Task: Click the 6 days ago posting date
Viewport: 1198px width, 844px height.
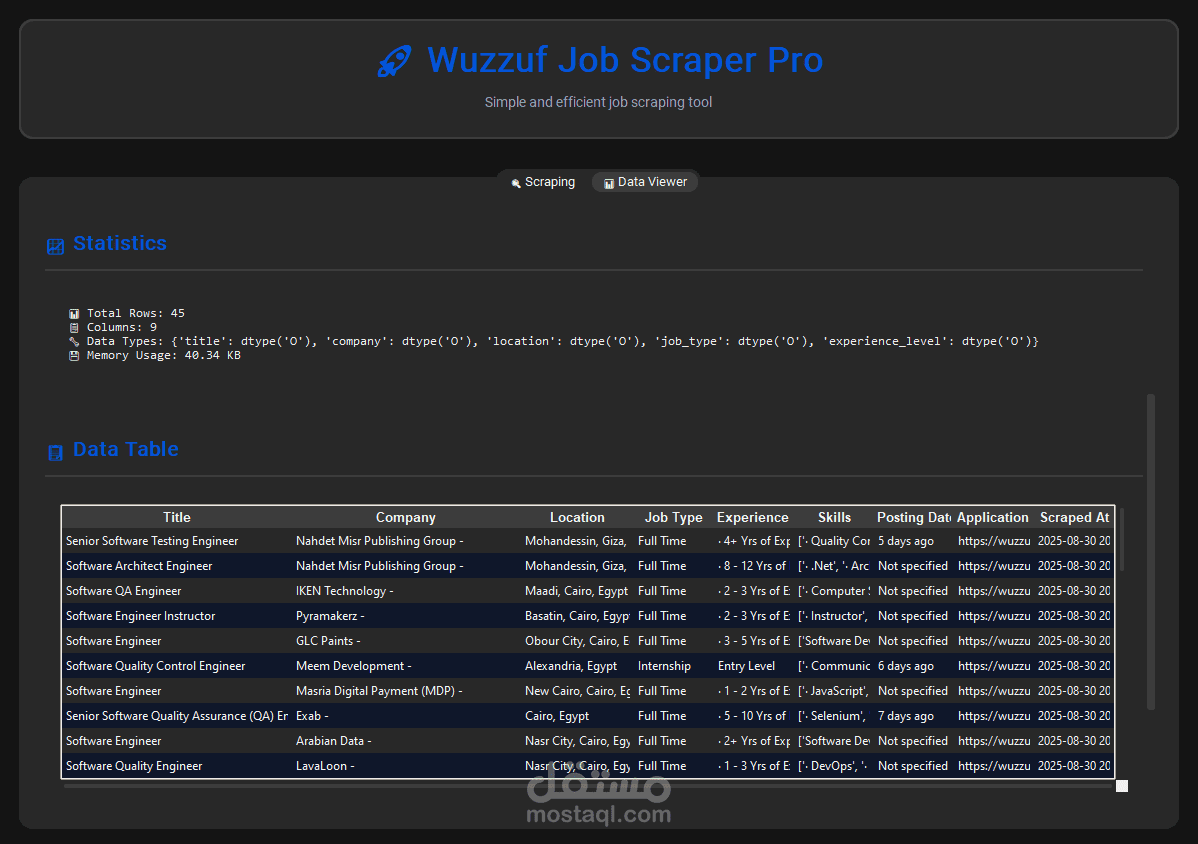Action: pyautogui.click(x=914, y=666)
